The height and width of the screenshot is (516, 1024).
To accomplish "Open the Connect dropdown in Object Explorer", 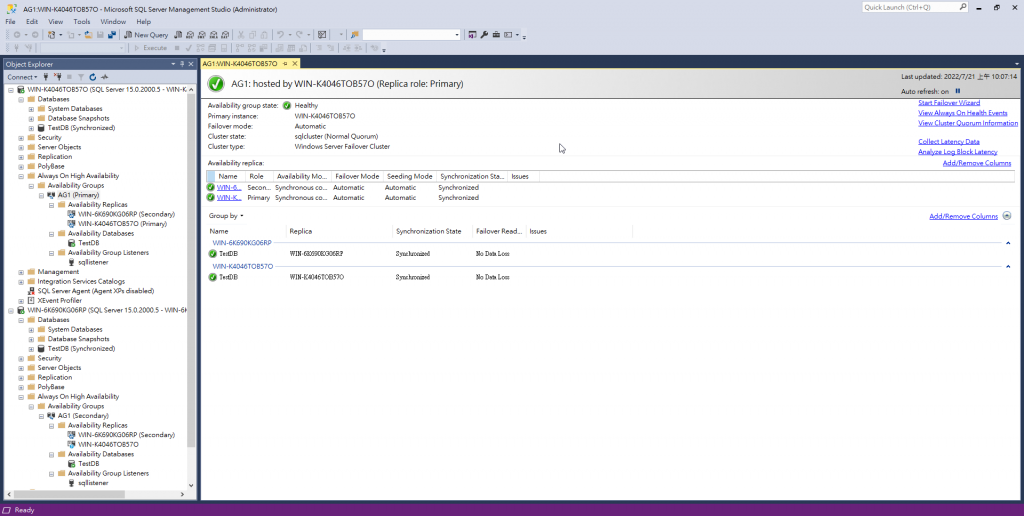I will click(22, 77).
